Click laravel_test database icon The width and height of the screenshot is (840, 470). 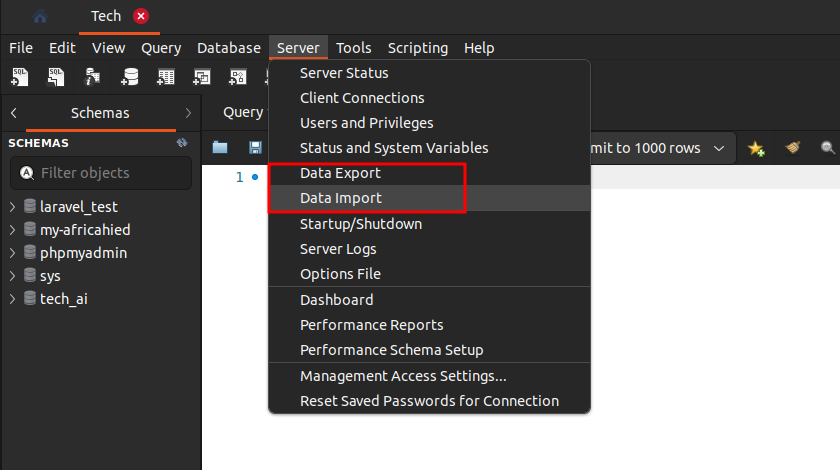tap(30, 206)
